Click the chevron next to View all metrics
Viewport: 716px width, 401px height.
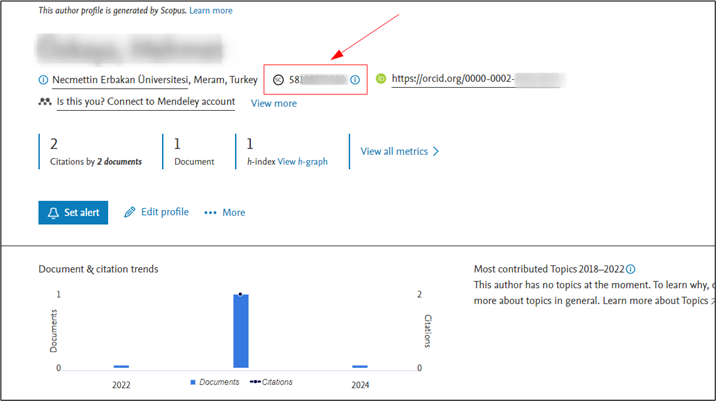click(x=436, y=152)
